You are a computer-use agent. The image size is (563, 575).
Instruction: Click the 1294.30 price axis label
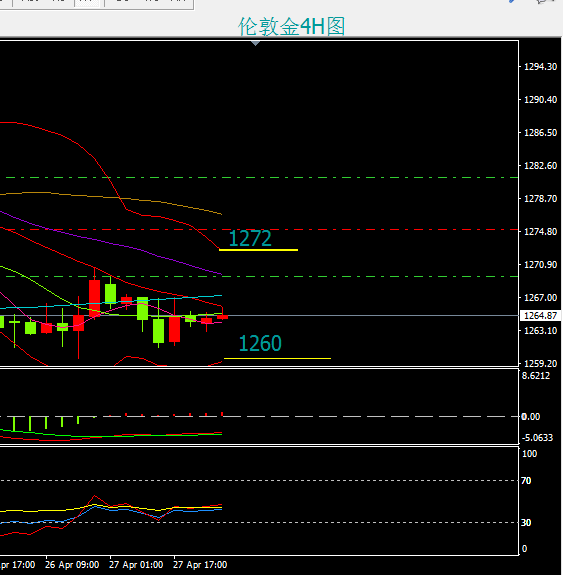point(540,67)
